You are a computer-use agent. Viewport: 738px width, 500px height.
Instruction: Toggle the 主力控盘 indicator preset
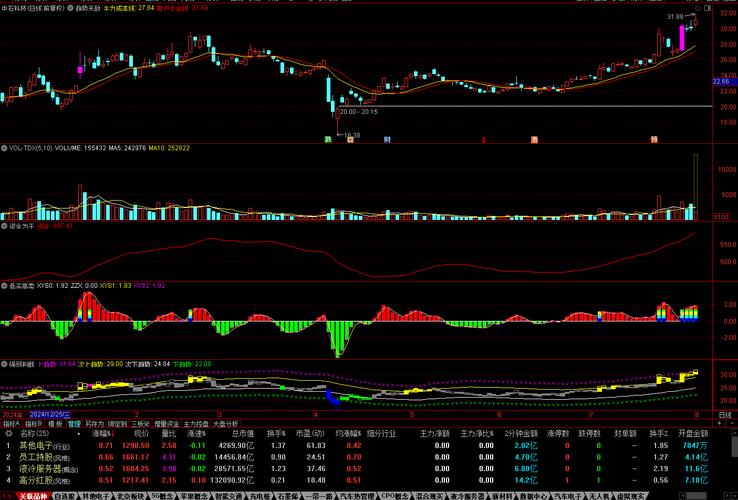pyautogui.click(x=195, y=423)
